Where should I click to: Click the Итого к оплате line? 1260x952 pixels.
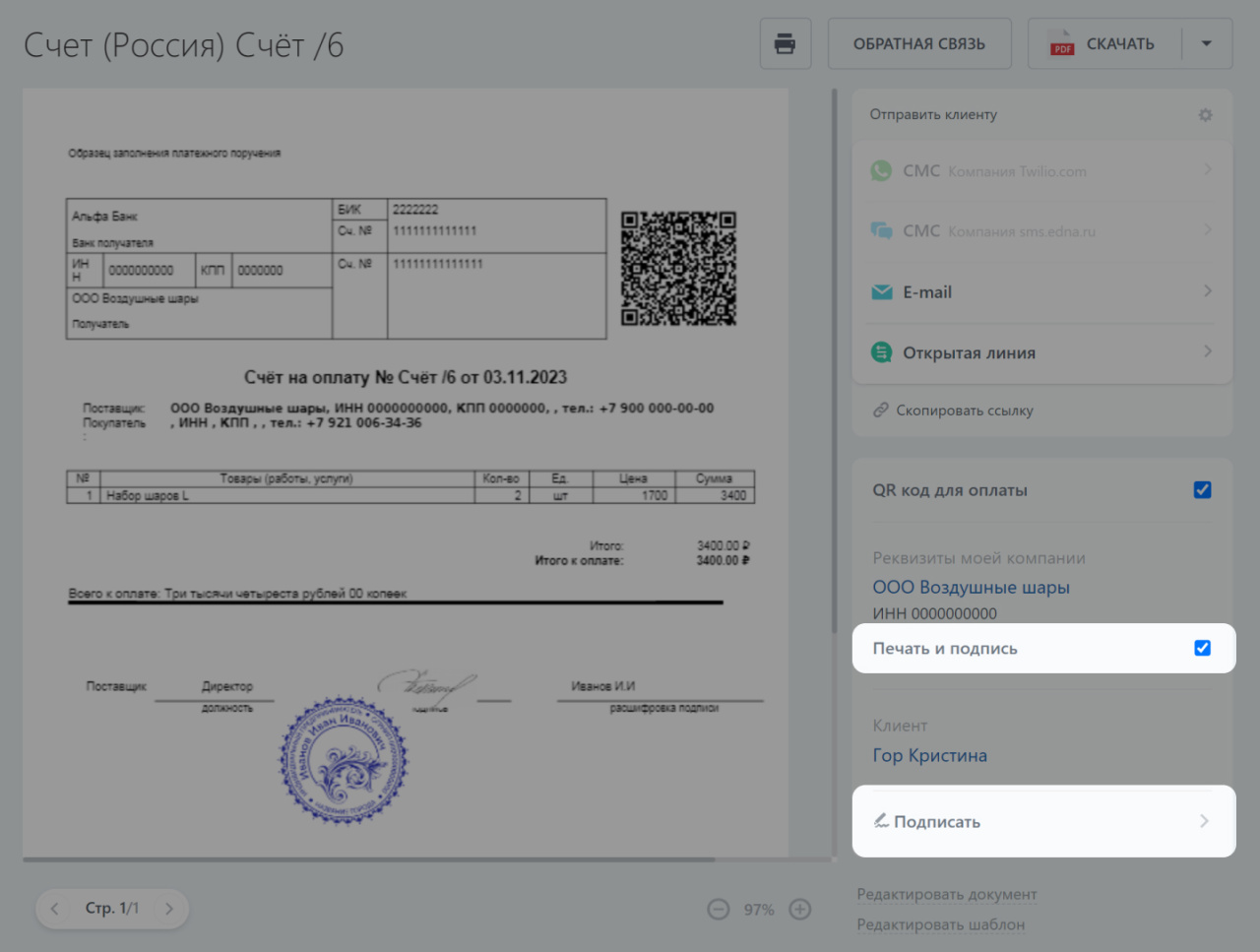[642, 561]
